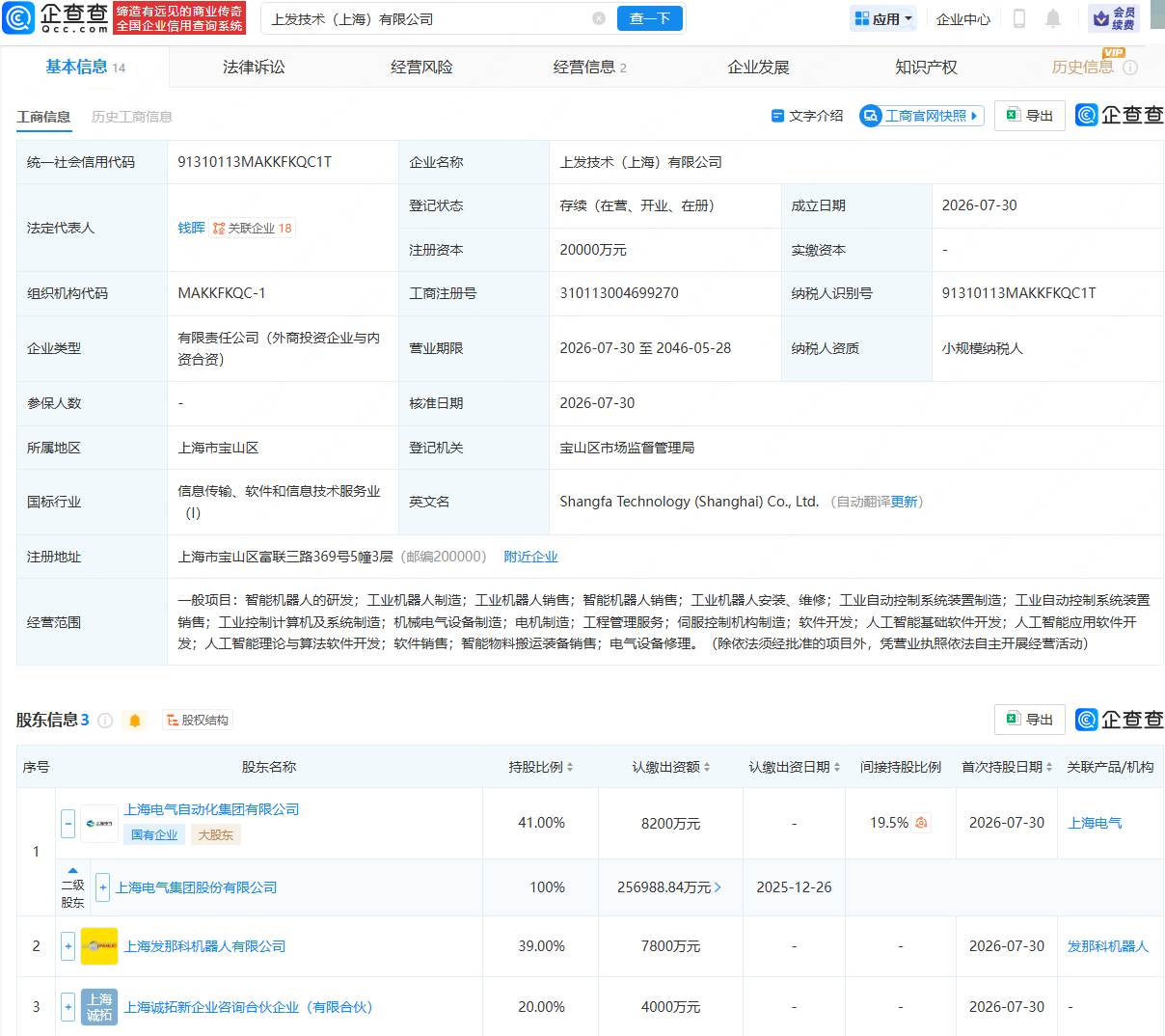Switch to 经营风险 tab

point(421,67)
